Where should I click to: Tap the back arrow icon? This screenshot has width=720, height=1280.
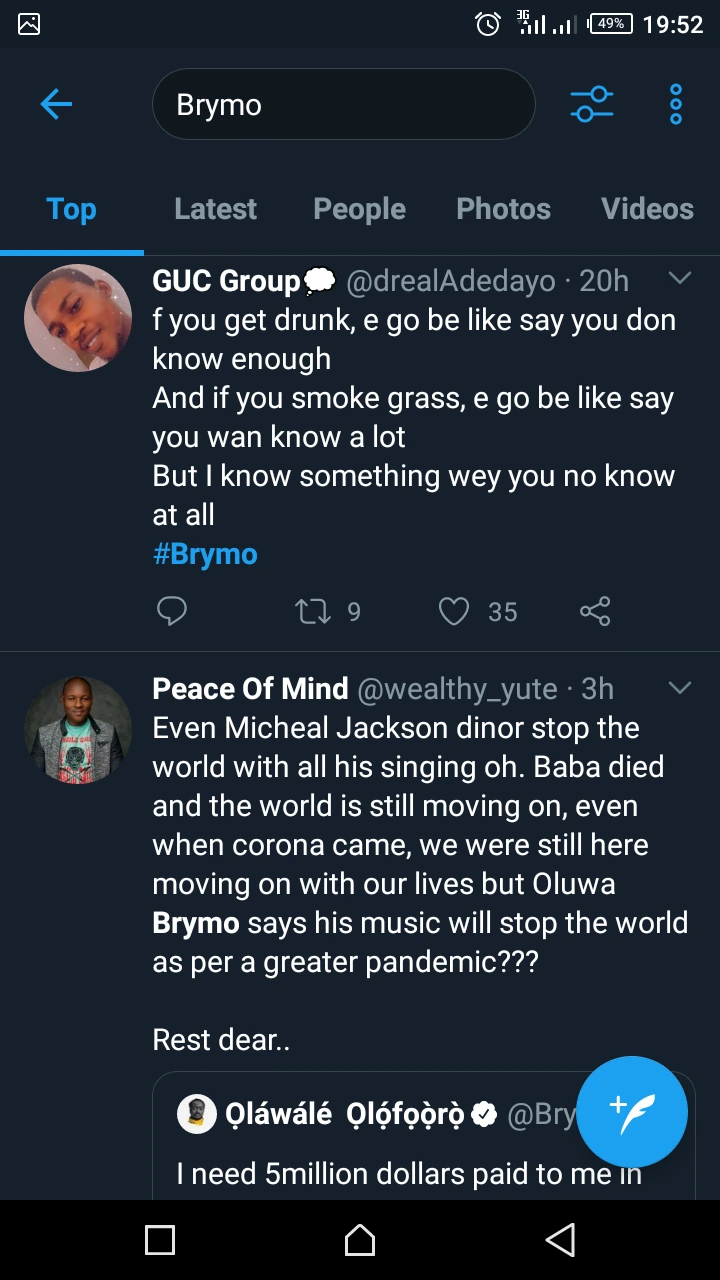[x=56, y=104]
